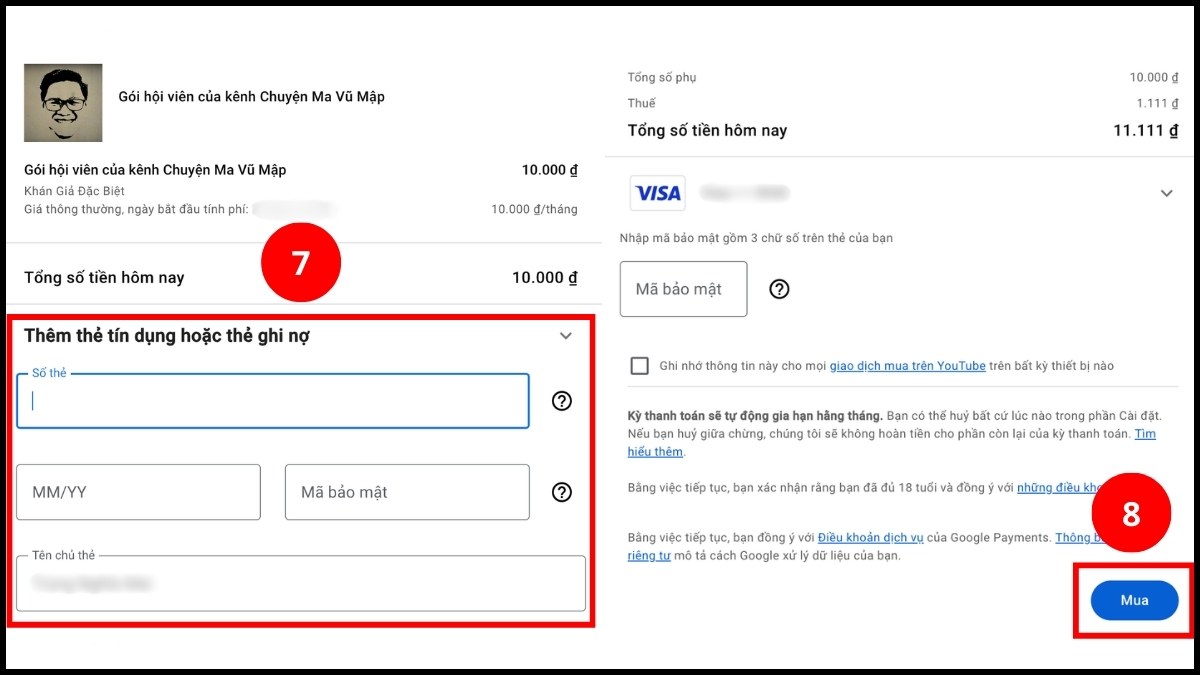Click the help icon beside Mã bảo mật field
1200x675 pixels.
[x=562, y=492]
